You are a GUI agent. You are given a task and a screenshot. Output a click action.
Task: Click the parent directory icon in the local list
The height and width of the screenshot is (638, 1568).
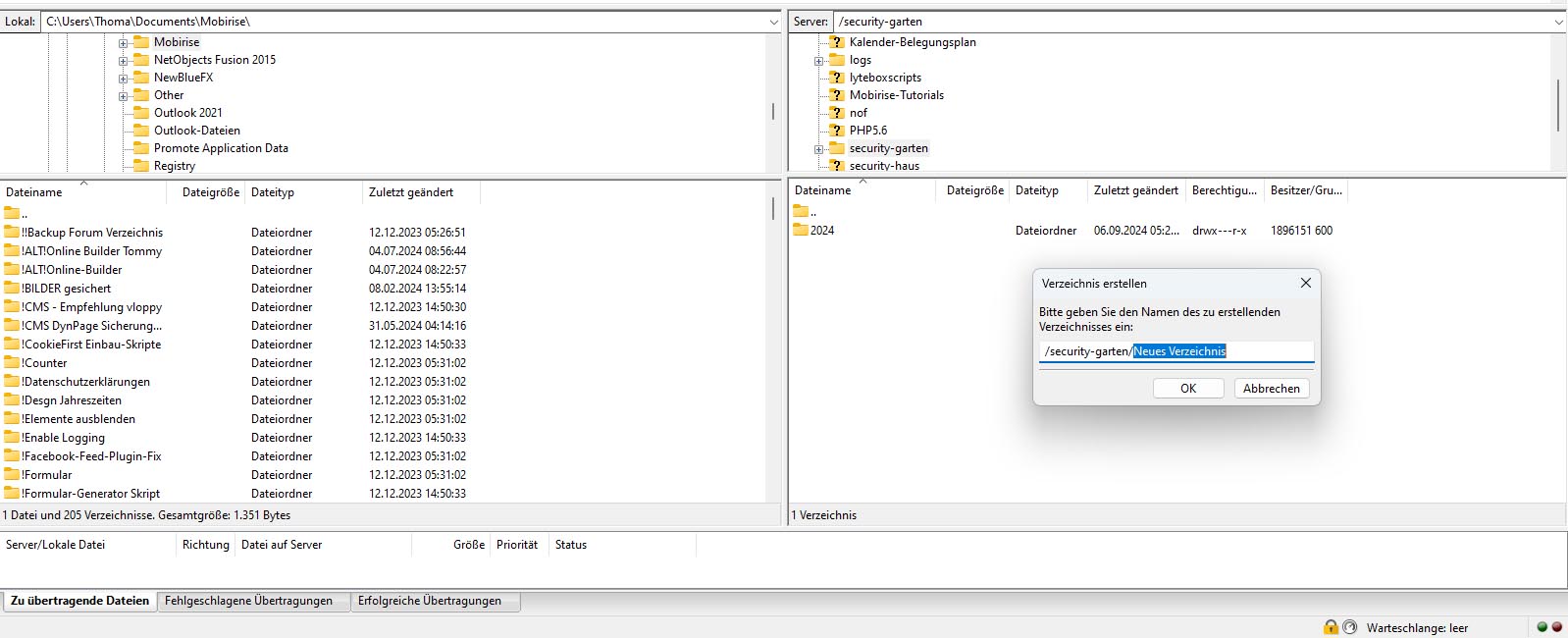coord(12,213)
